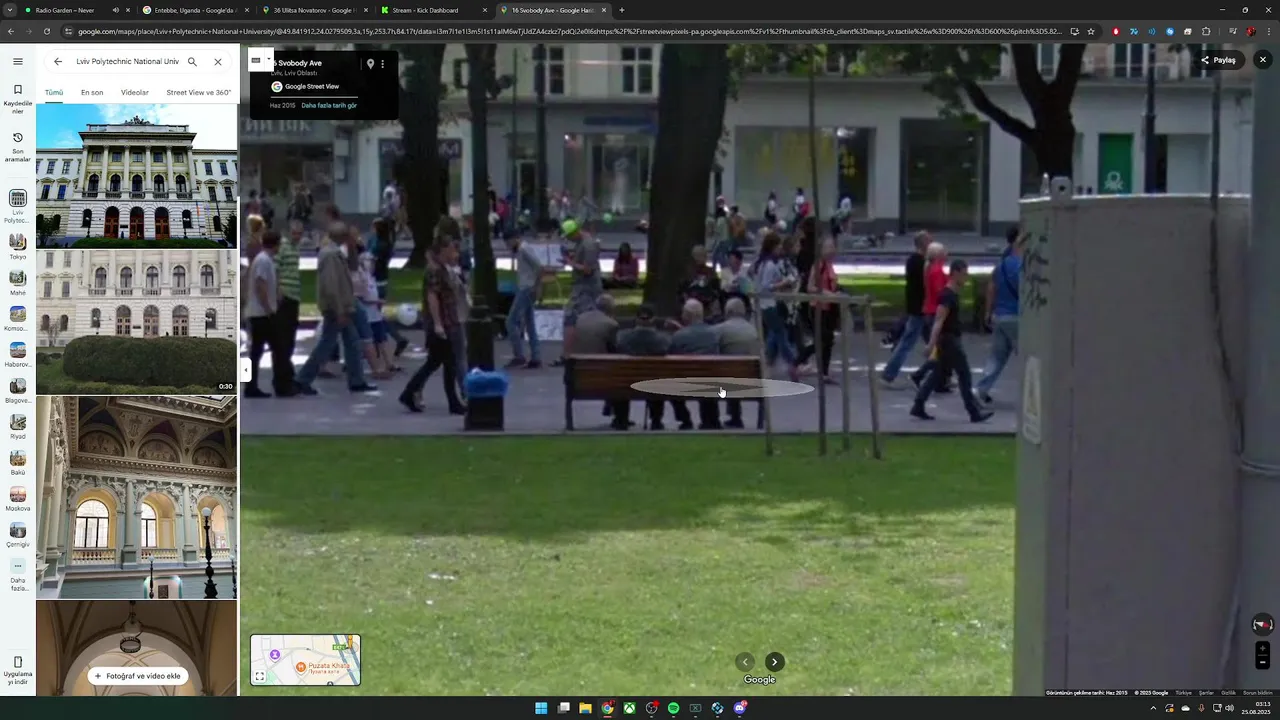Open Discord from taskbar
This screenshot has height=720, width=1280.
point(740,708)
